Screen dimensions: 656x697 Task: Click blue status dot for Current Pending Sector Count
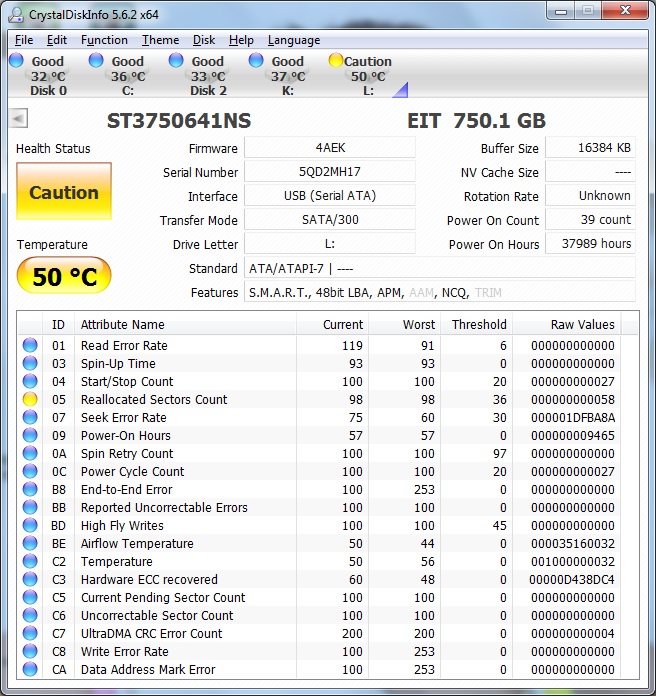30,597
